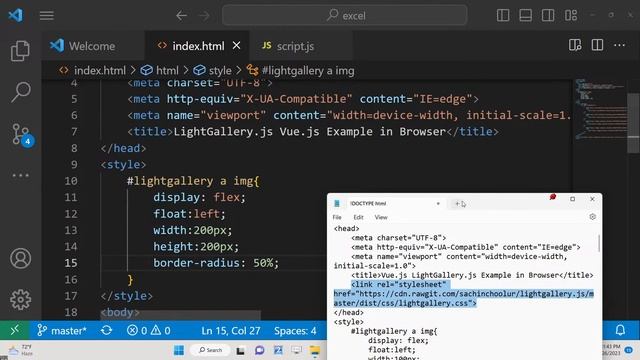Click the Notepad vertical scrollbar
The height and width of the screenshot is (360, 640).
599,243
